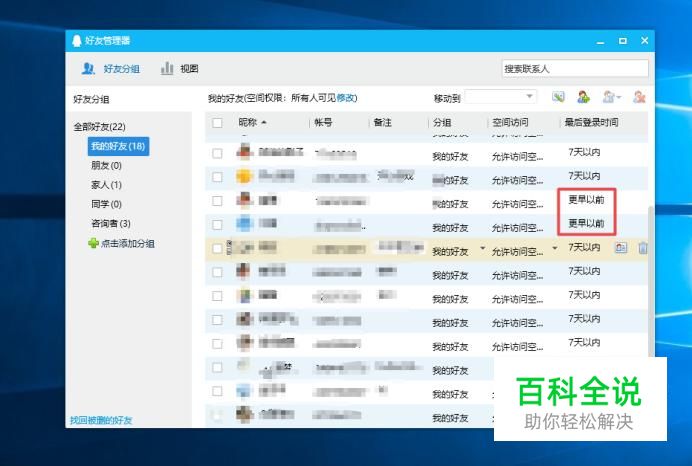Select the 我的好友(18) group
Viewport: 692px width, 466px height.
(118, 147)
